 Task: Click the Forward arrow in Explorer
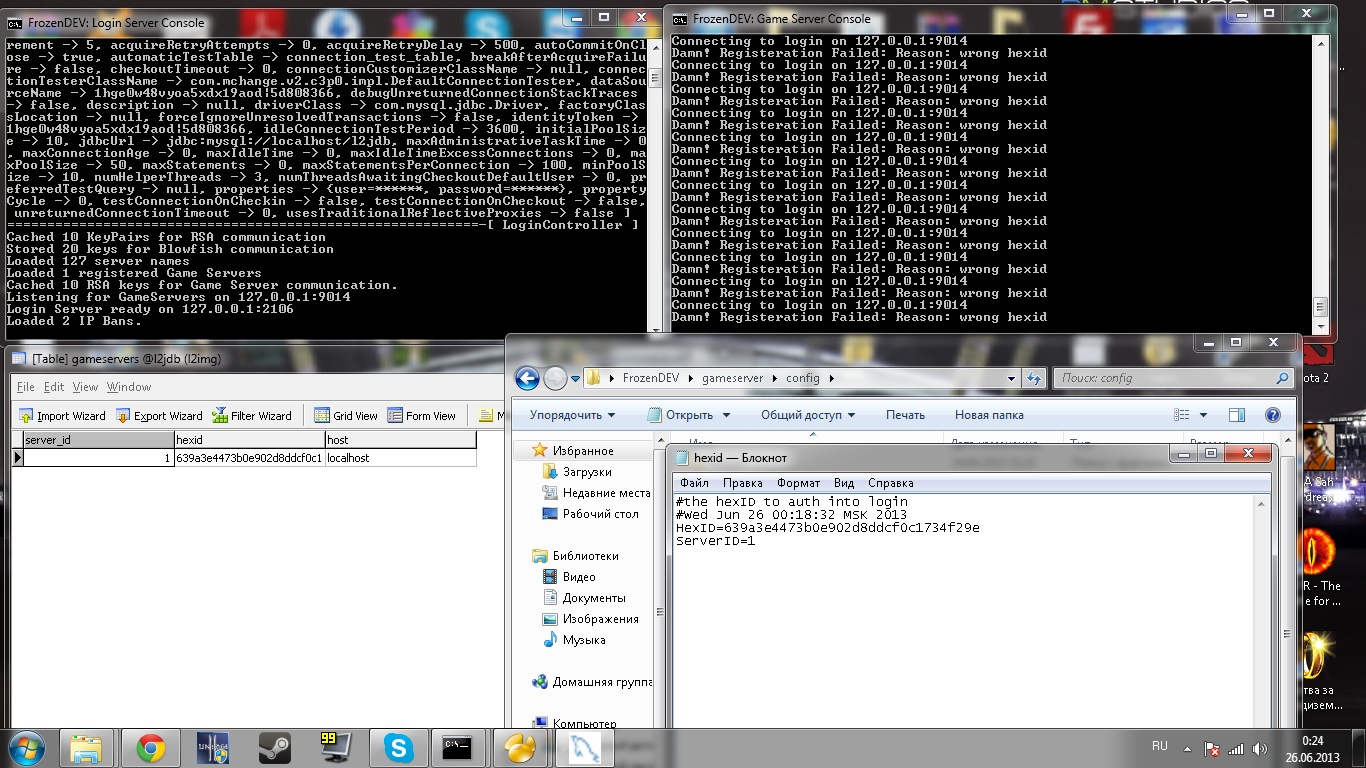555,378
